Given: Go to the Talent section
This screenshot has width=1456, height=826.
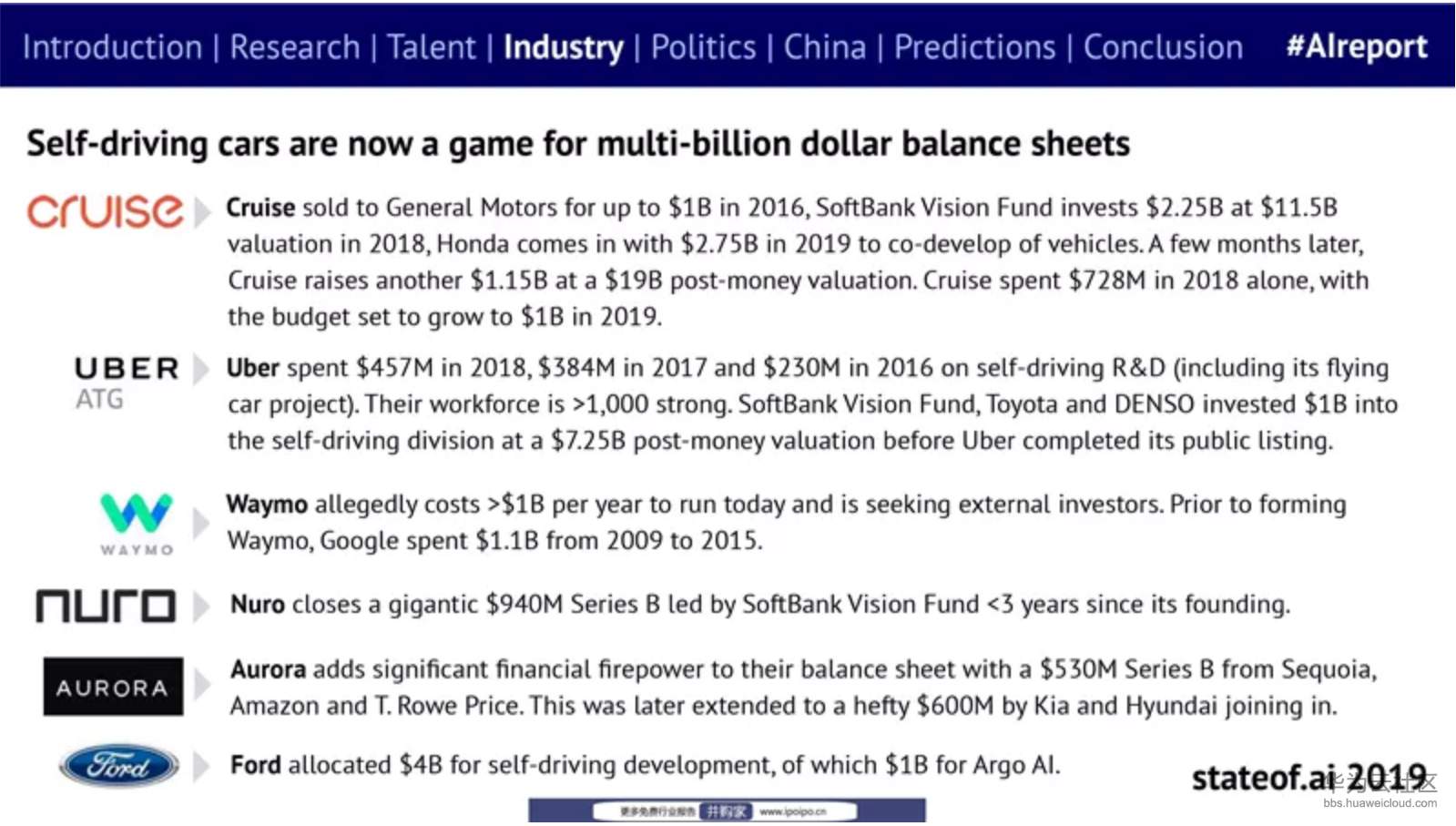Looking at the screenshot, I should tap(431, 47).
